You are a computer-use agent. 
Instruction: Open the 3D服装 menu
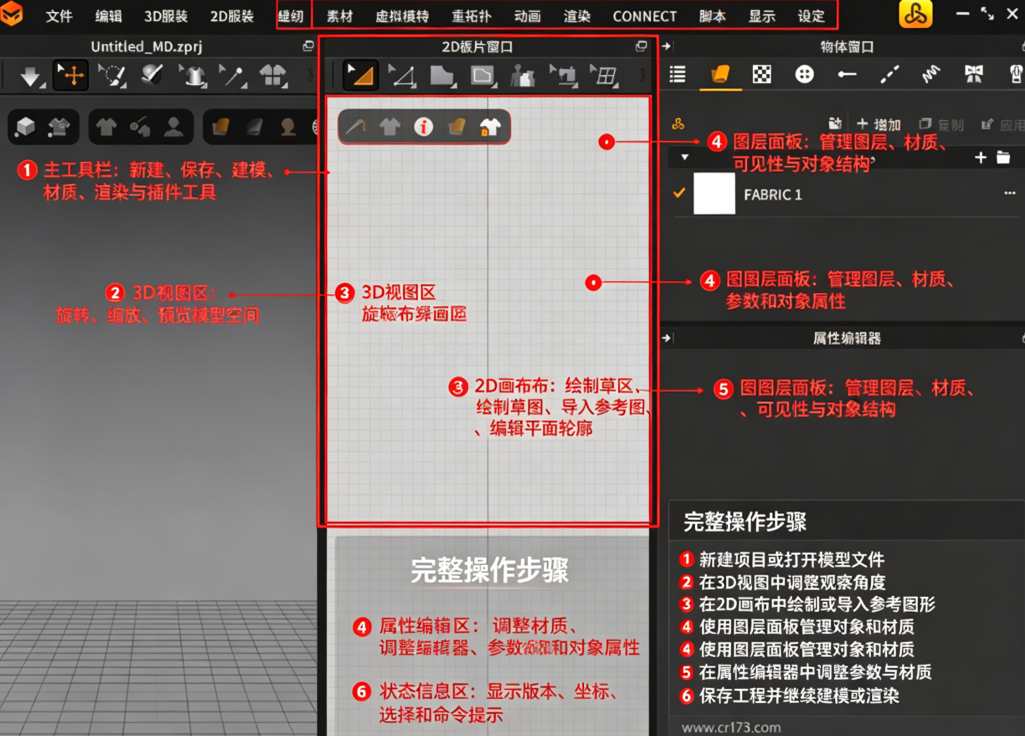coord(166,16)
